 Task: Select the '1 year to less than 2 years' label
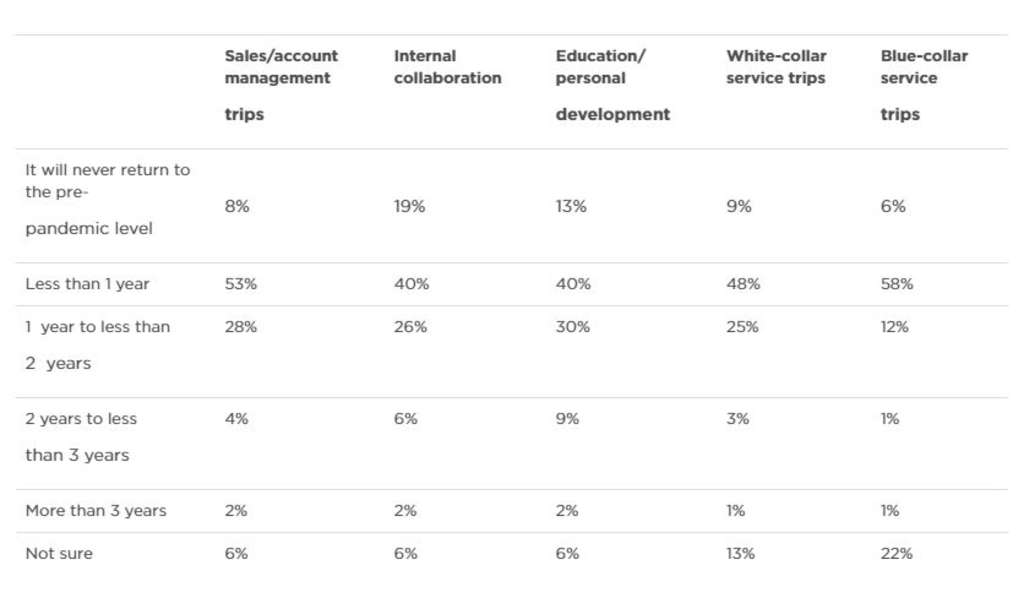[x=97, y=345]
